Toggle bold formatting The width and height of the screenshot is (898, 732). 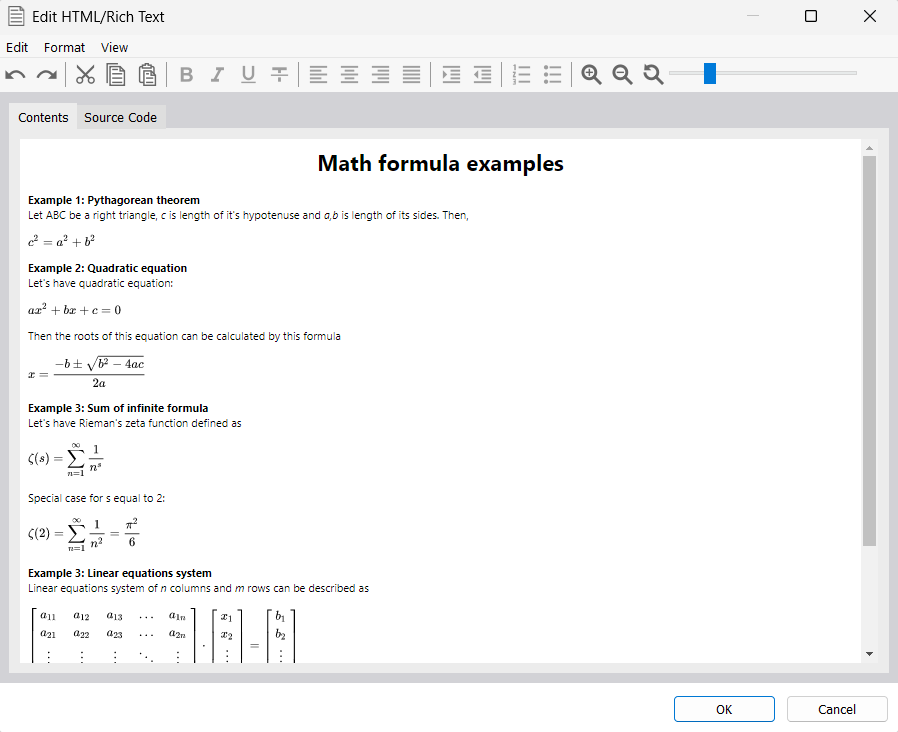[x=185, y=73]
